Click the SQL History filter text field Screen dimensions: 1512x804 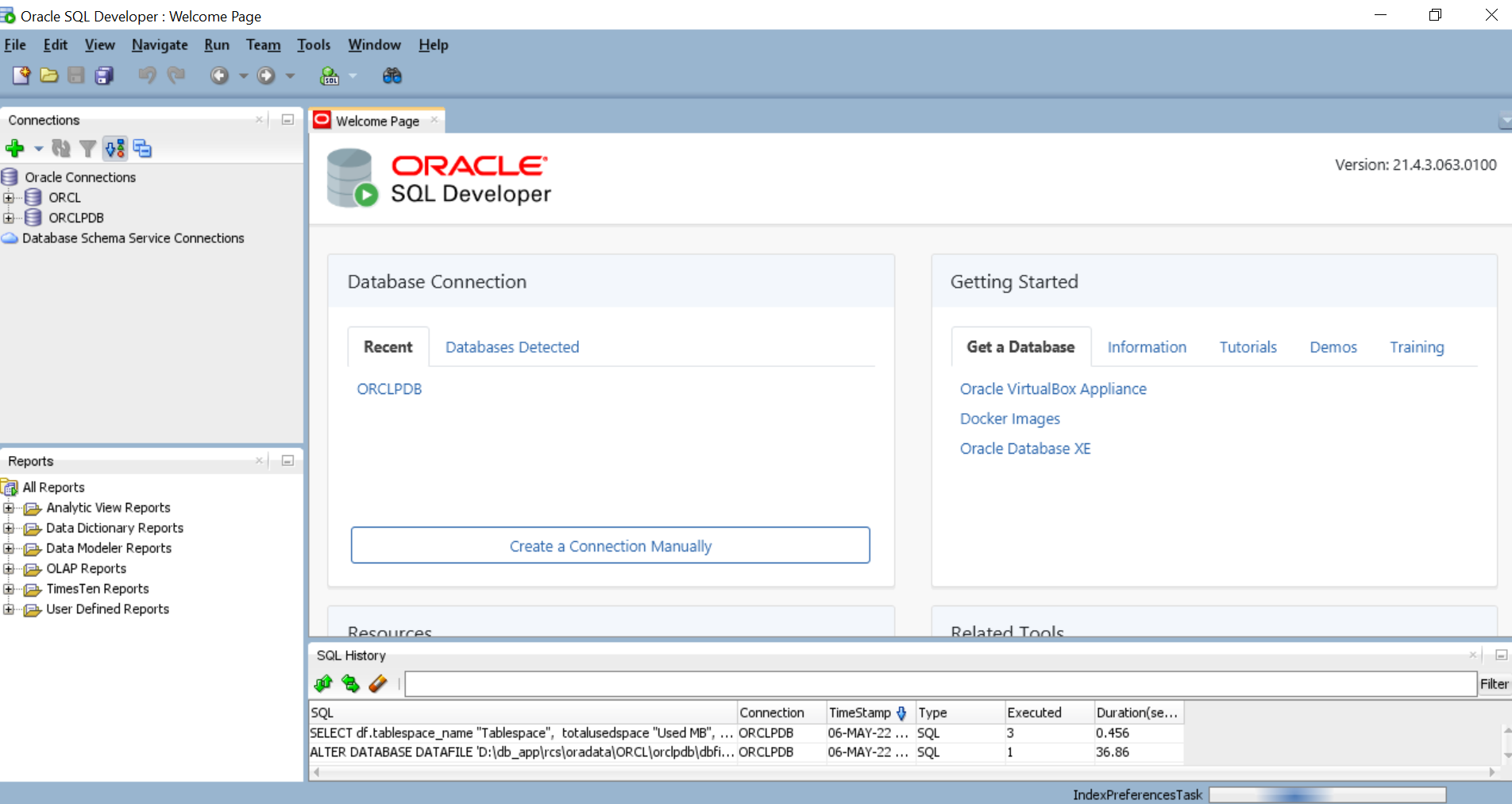940,683
